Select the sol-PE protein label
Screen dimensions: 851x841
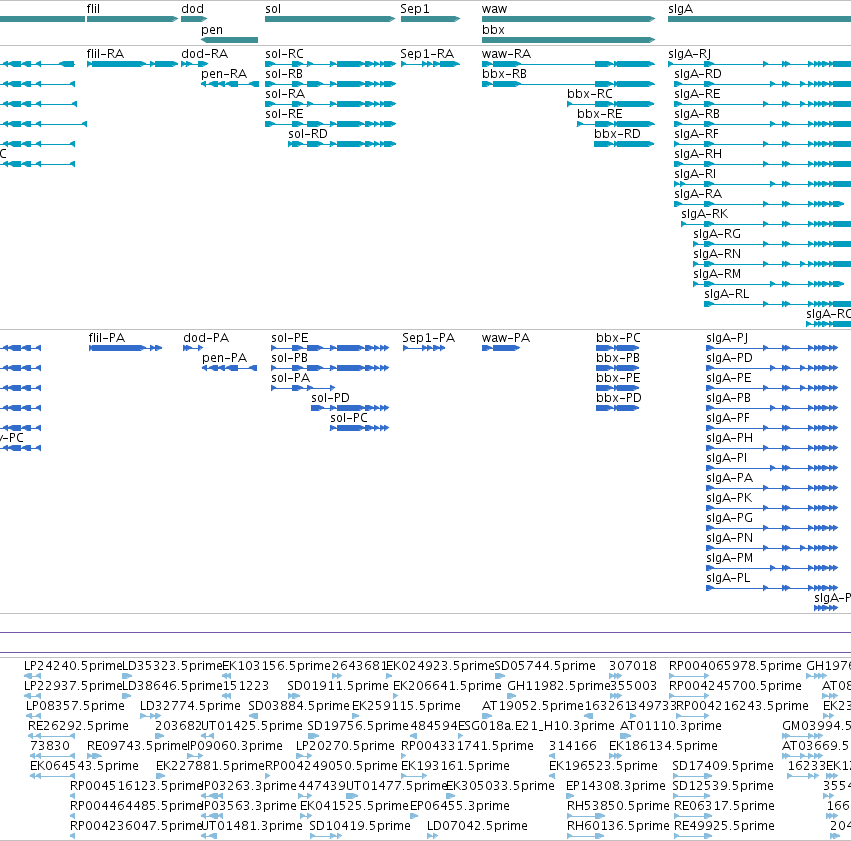[x=290, y=338]
